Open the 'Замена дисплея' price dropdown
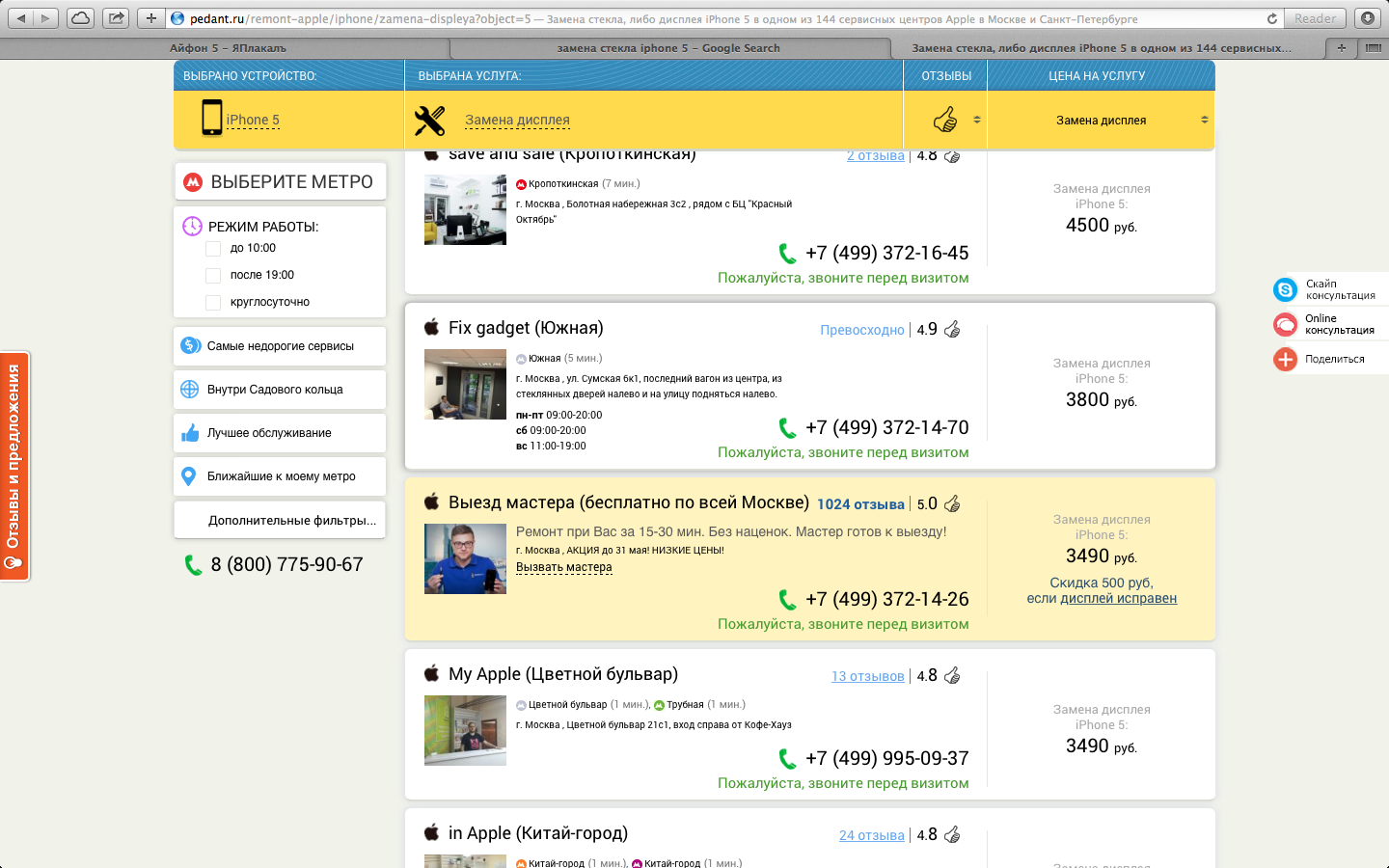This screenshot has height=868, width=1389. [1102, 121]
